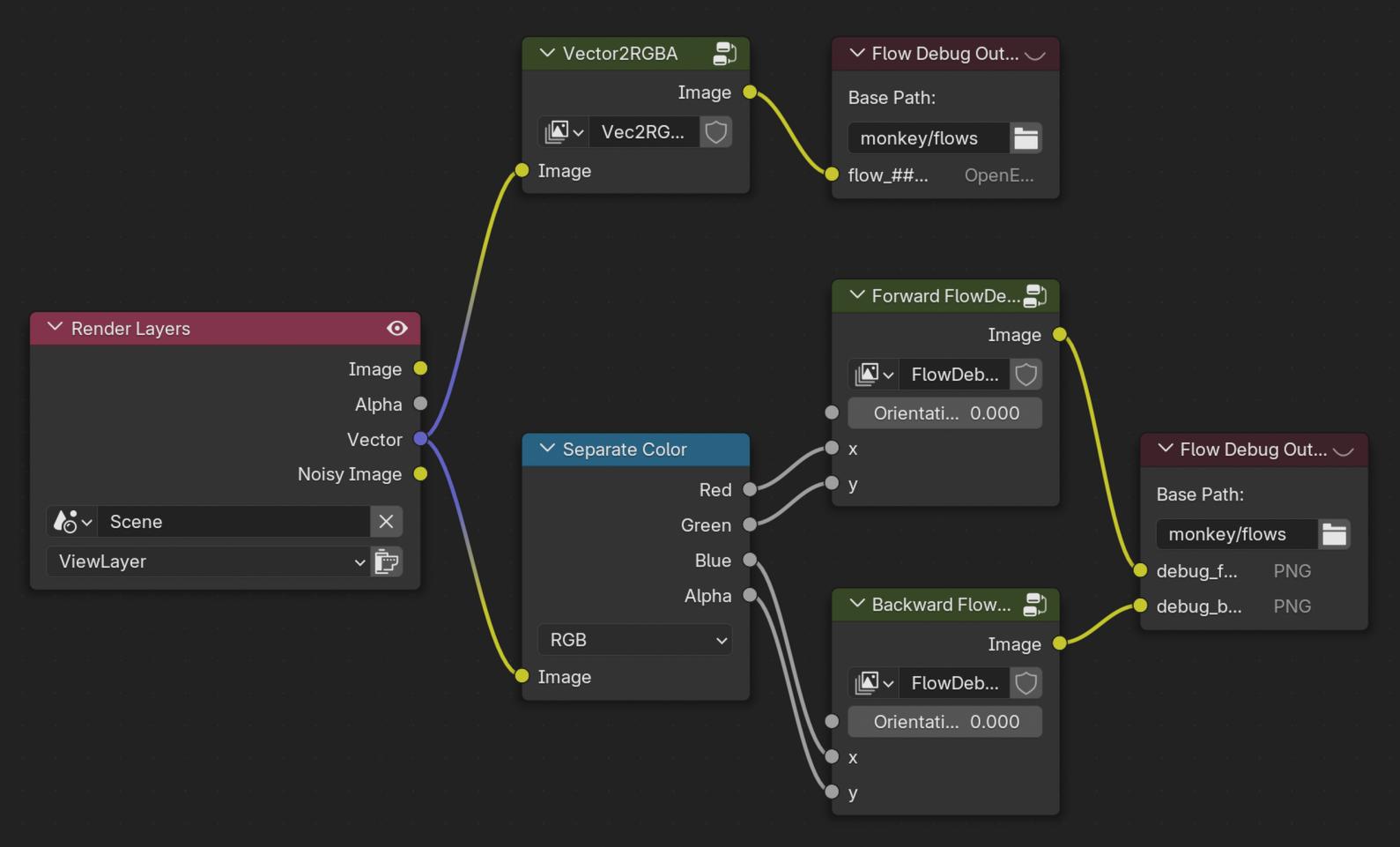Collapse the Separate Color node
This screenshot has width=1400, height=847.
[547, 450]
